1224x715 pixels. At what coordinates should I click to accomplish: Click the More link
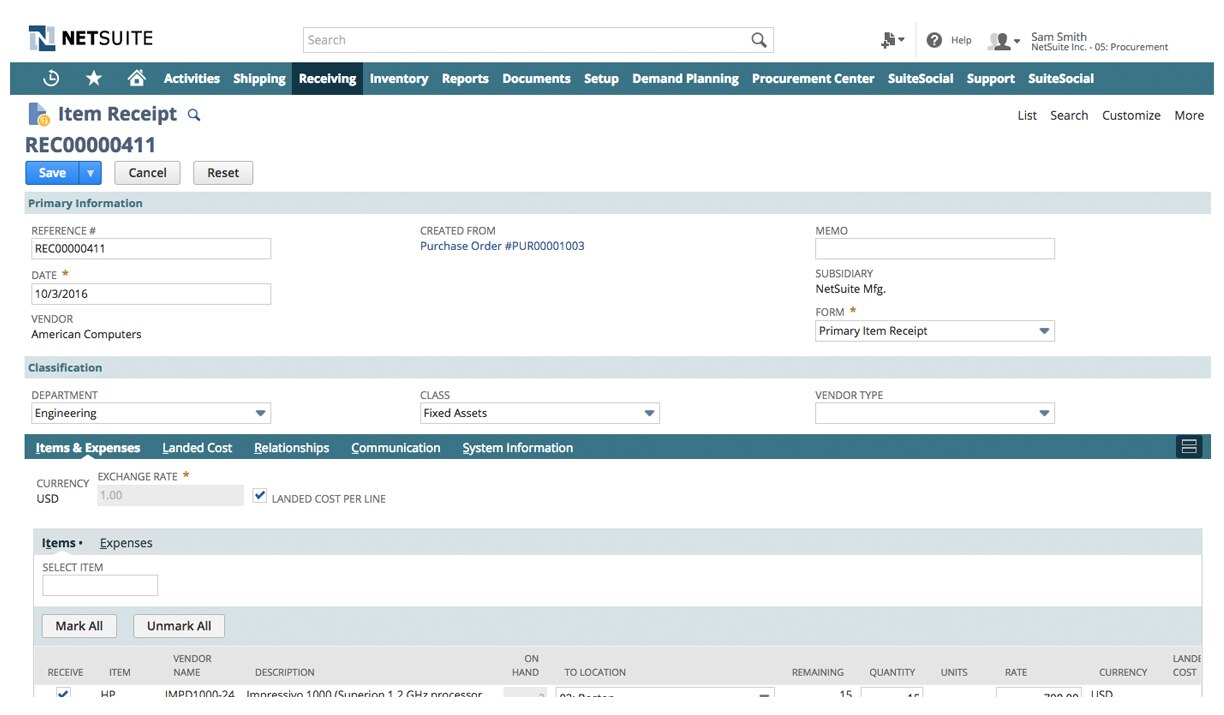1189,116
